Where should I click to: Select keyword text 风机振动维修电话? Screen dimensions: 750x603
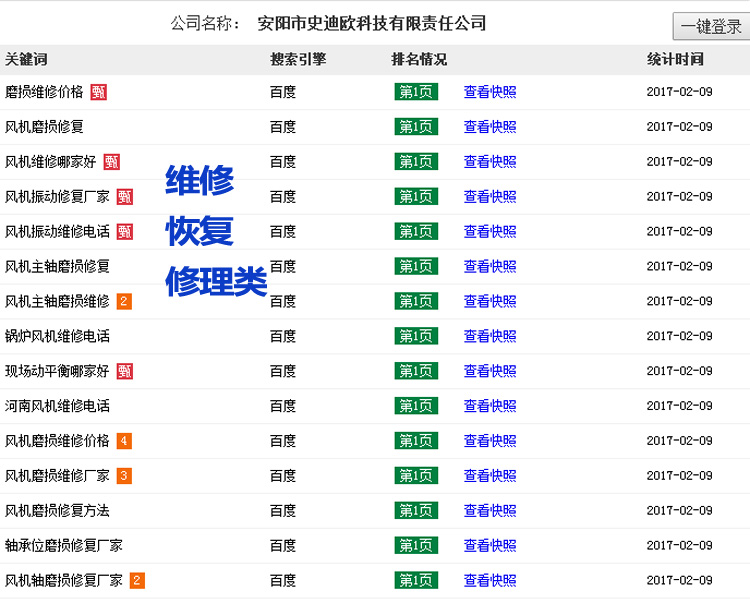pos(57,231)
